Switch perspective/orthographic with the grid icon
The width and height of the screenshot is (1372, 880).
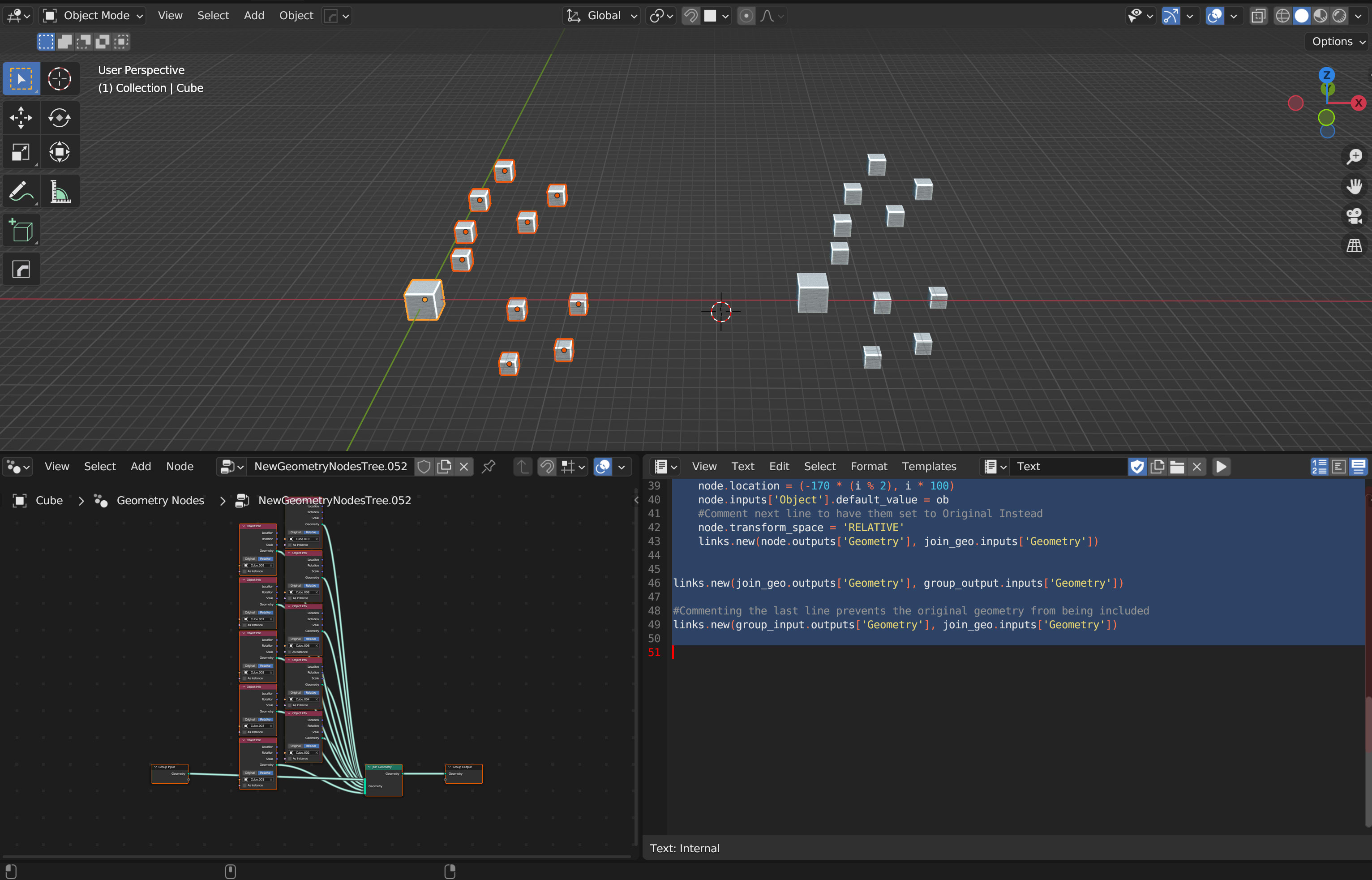[x=1354, y=246]
